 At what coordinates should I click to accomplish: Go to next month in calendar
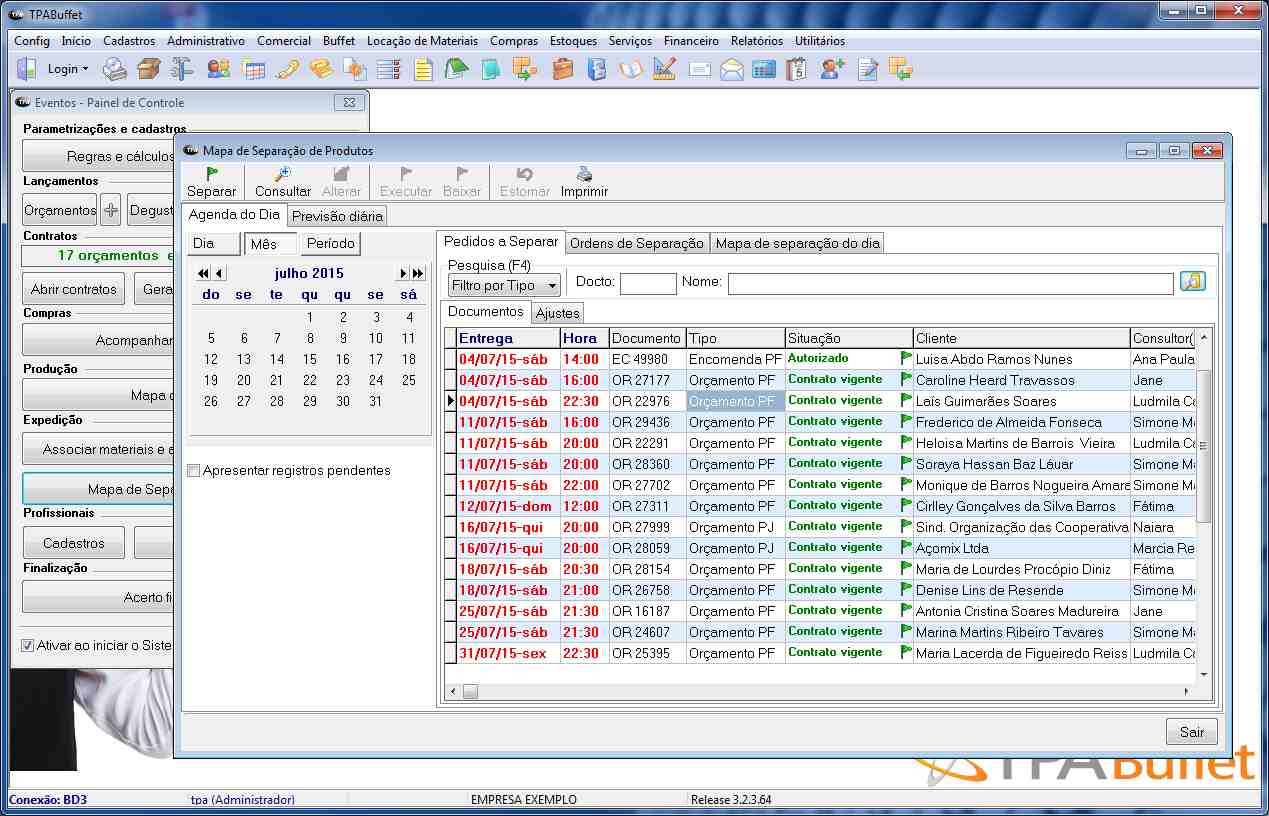404,273
